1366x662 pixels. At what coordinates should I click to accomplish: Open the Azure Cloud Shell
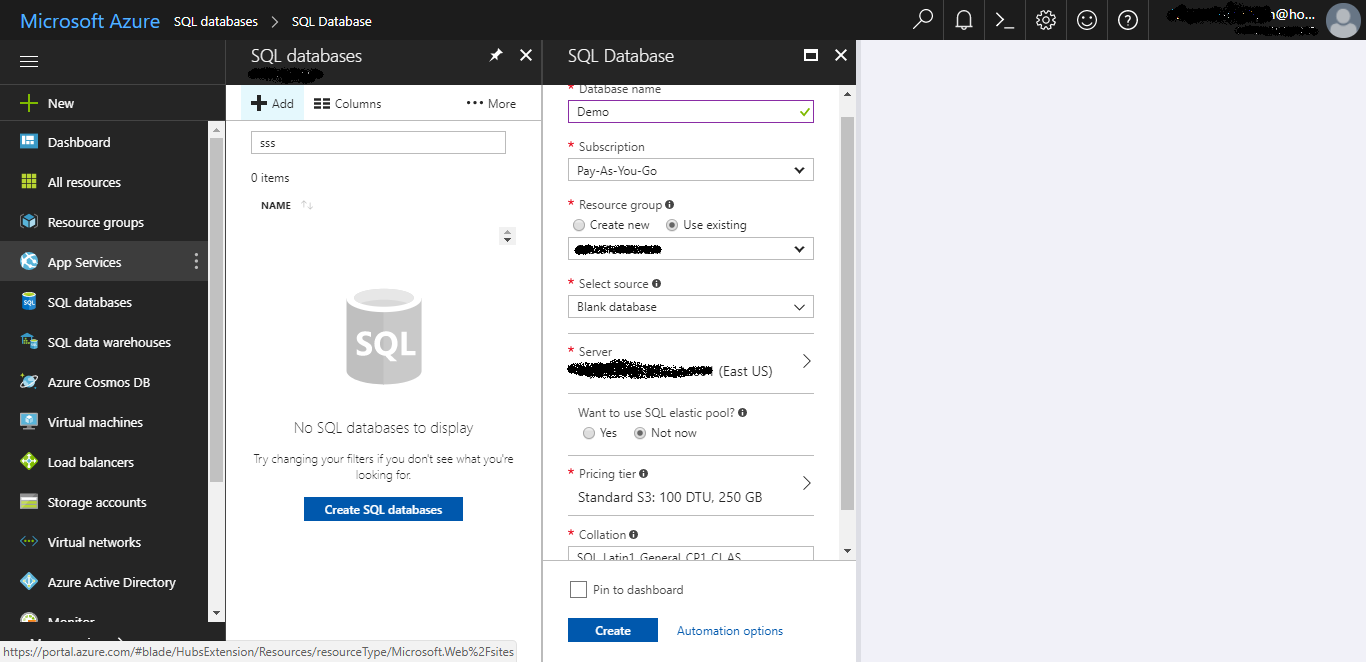coord(1004,20)
